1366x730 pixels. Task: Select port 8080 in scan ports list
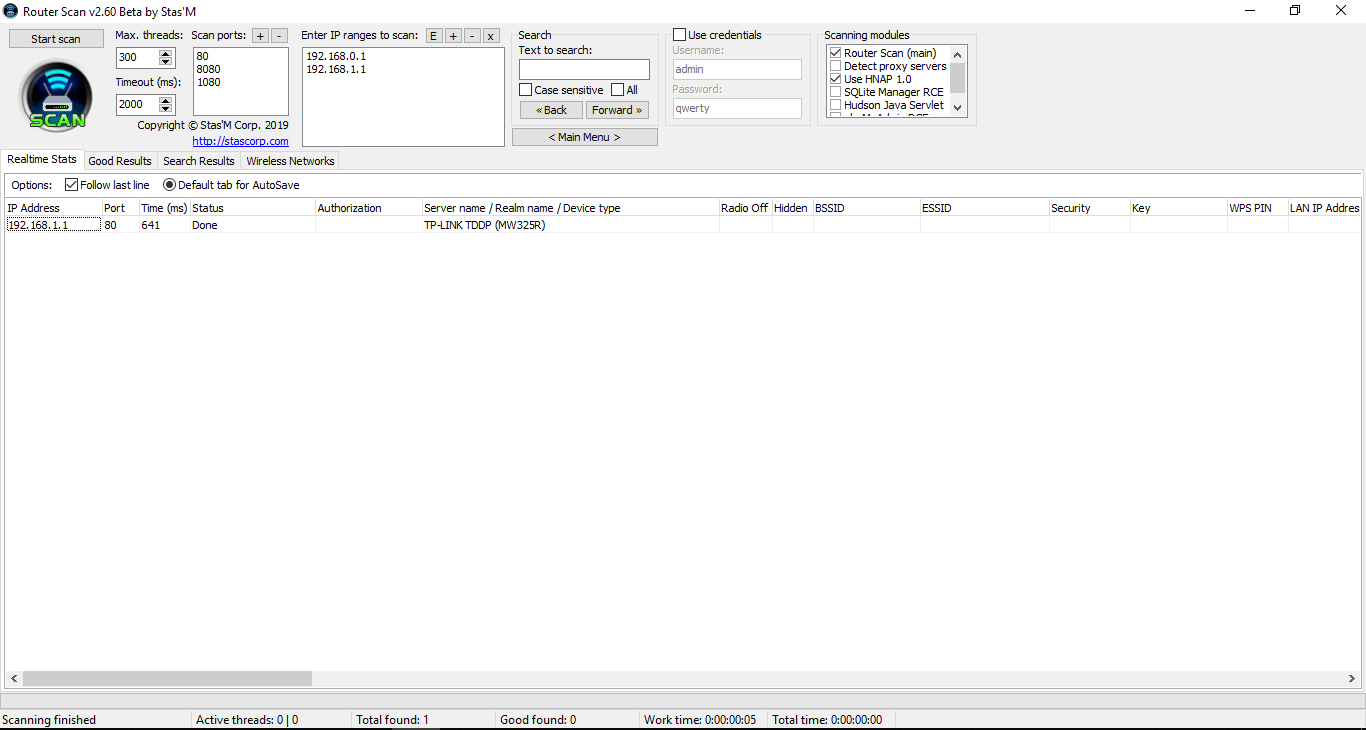(208, 69)
